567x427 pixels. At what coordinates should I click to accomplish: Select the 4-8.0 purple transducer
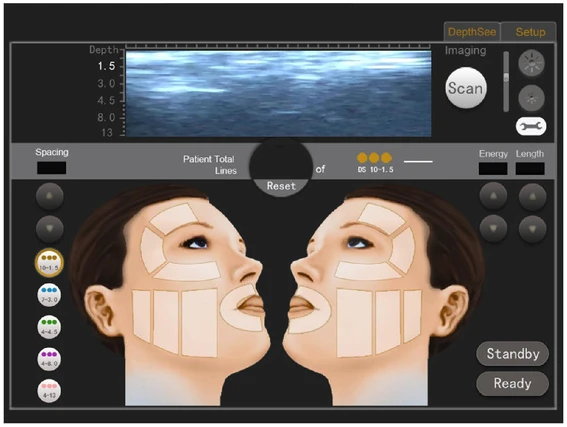coord(49,359)
